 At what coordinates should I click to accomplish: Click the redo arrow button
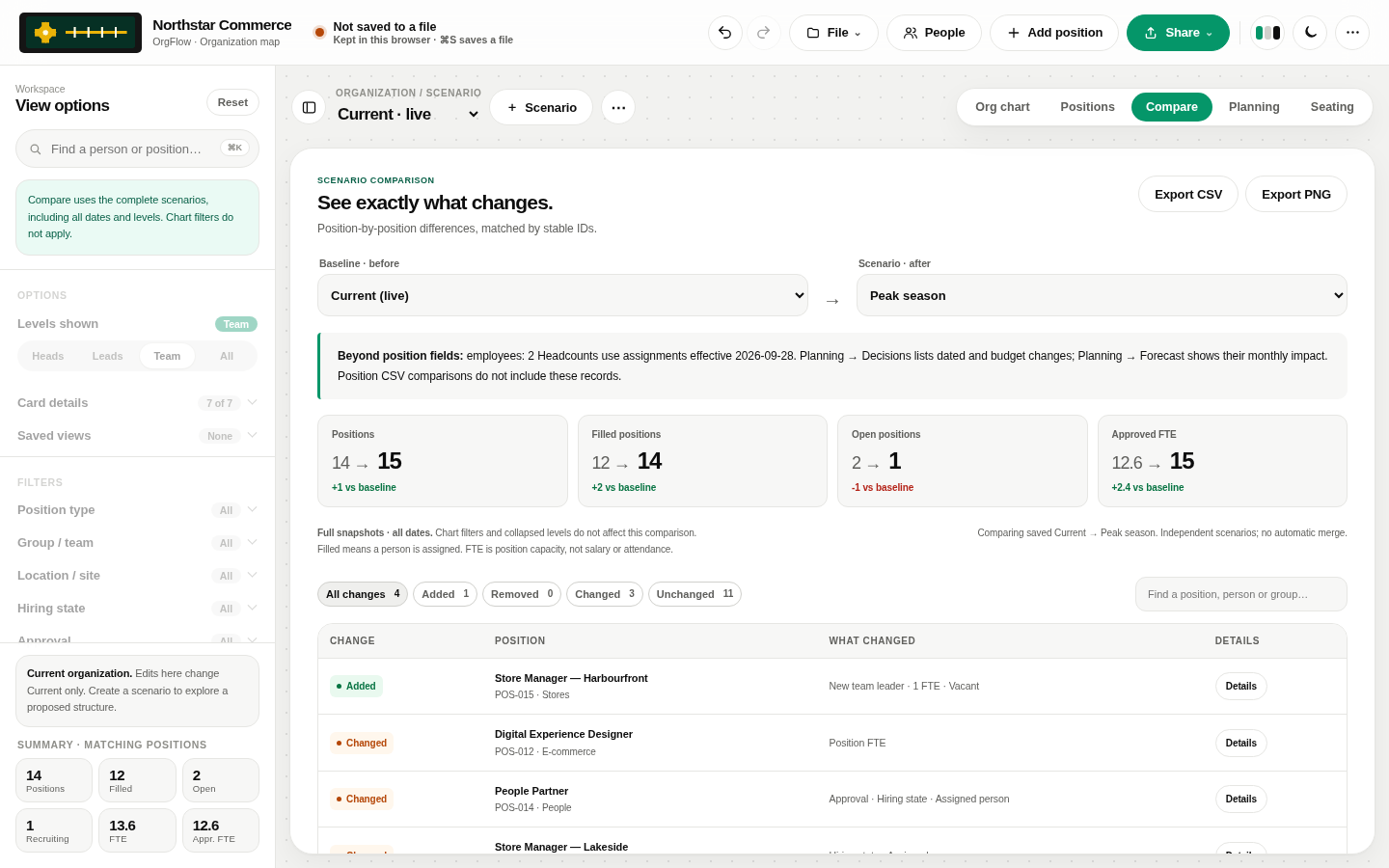(764, 33)
